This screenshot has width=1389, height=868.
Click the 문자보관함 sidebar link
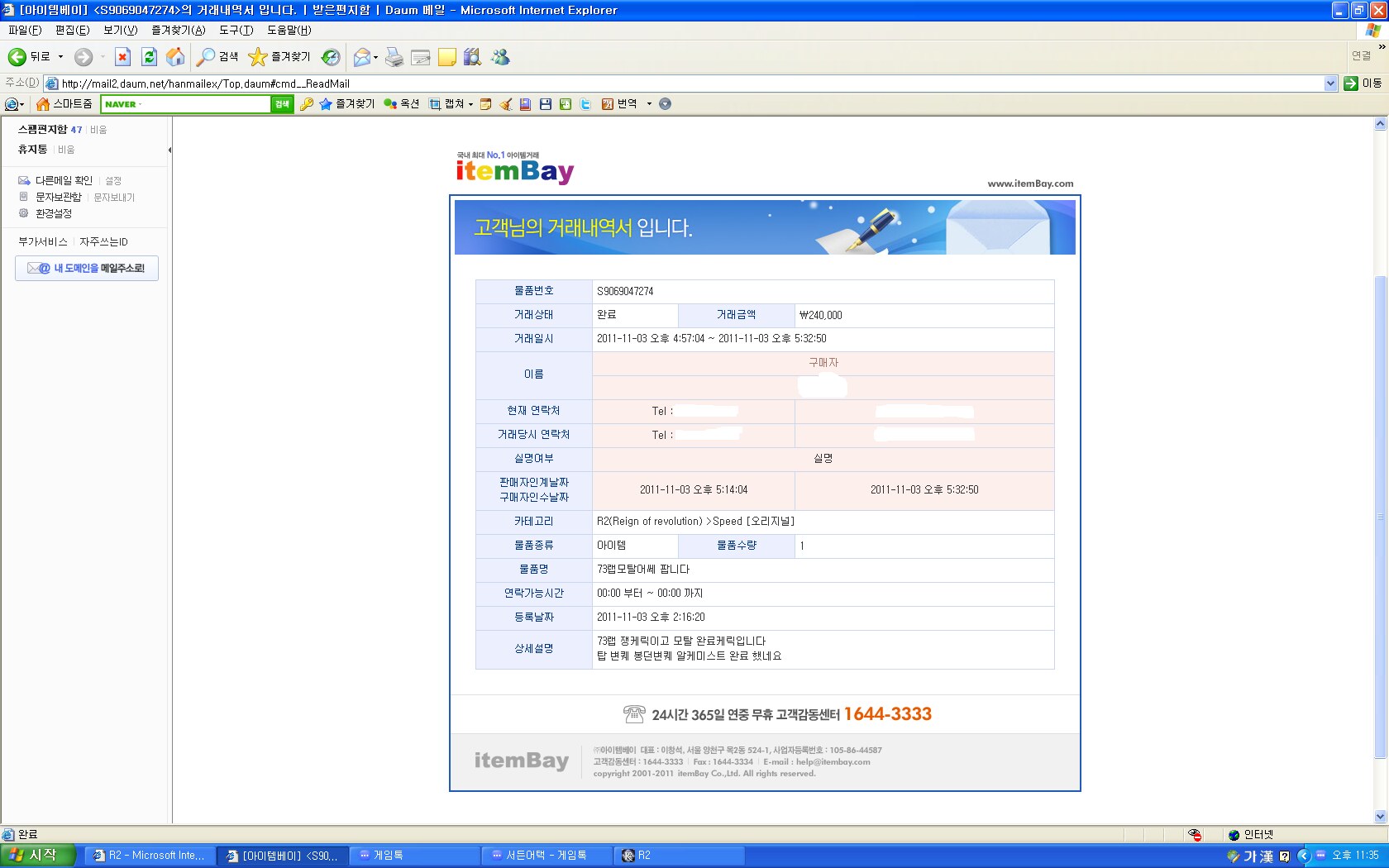coord(58,197)
